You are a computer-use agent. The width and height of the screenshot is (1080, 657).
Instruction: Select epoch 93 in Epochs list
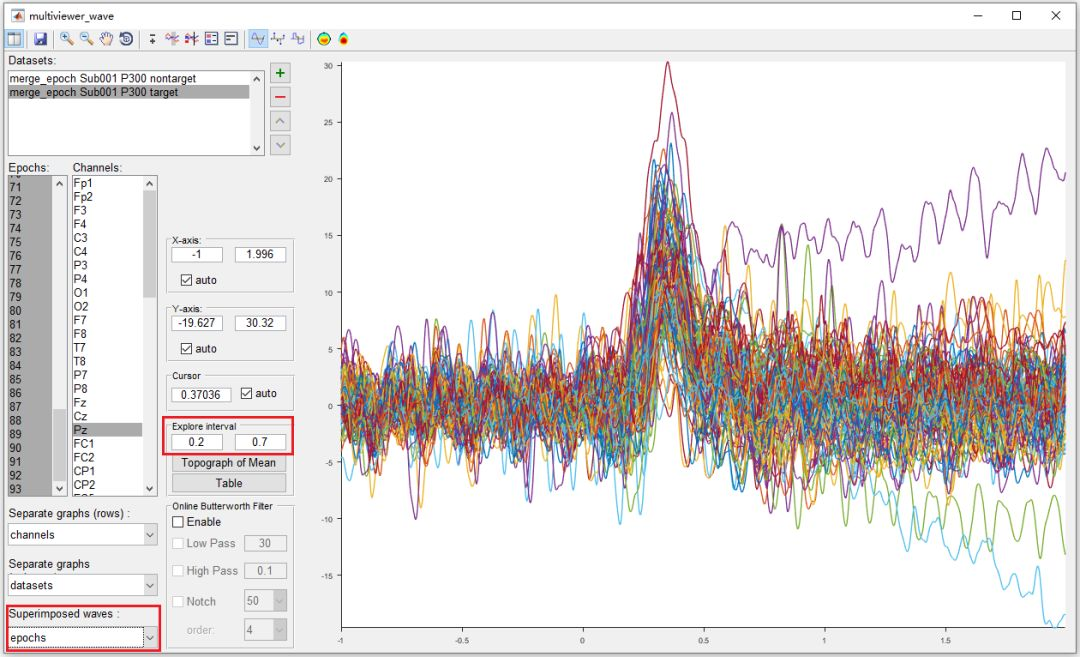click(x=30, y=489)
